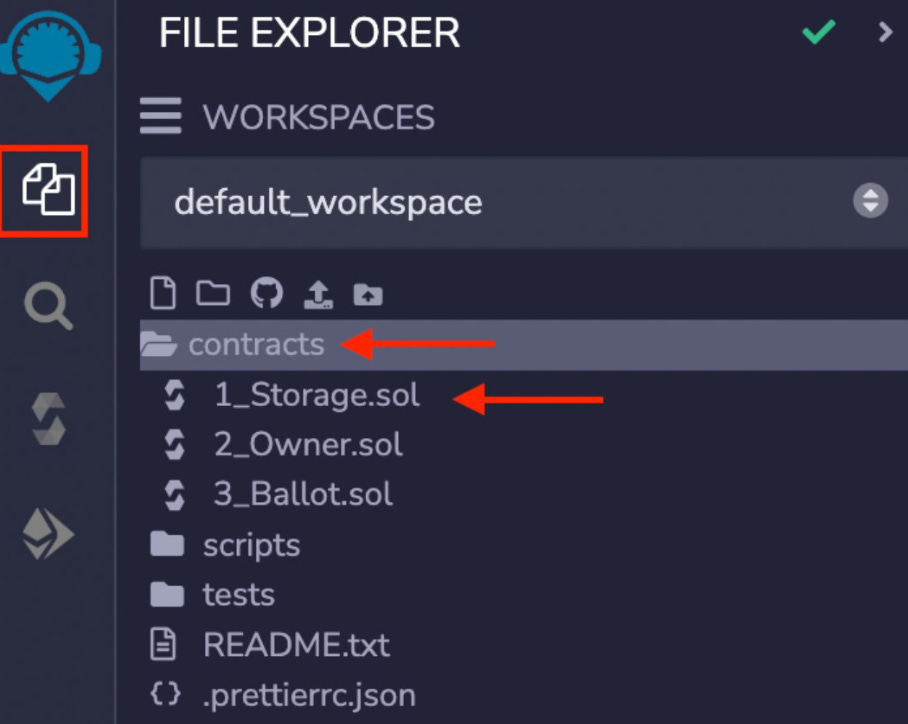Open README.txt file
Screen dimensions: 908x724
[x=296, y=645]
